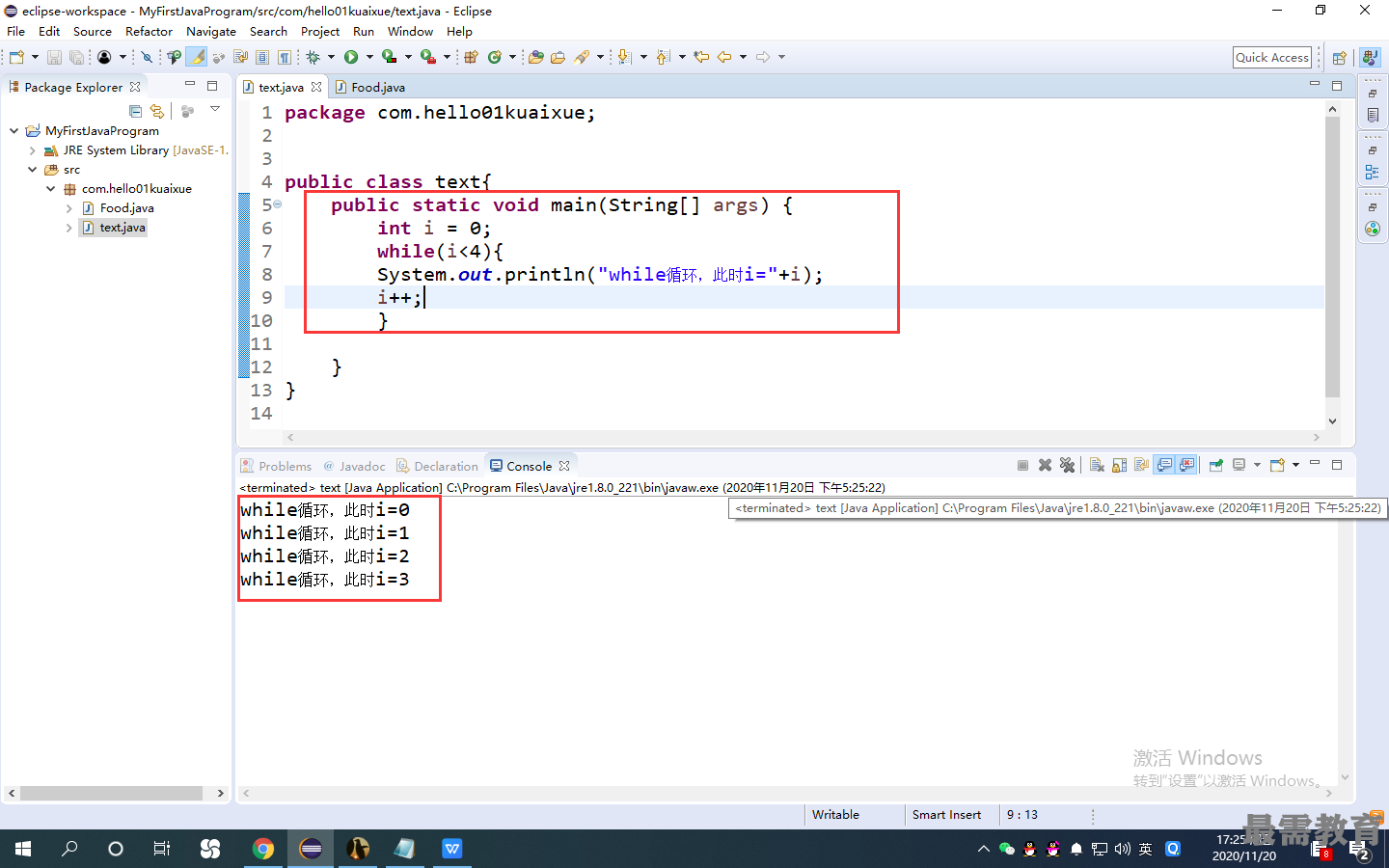Click the Back navigation arrow
The height and width of the screenshot is (868, 1389).
724,57
